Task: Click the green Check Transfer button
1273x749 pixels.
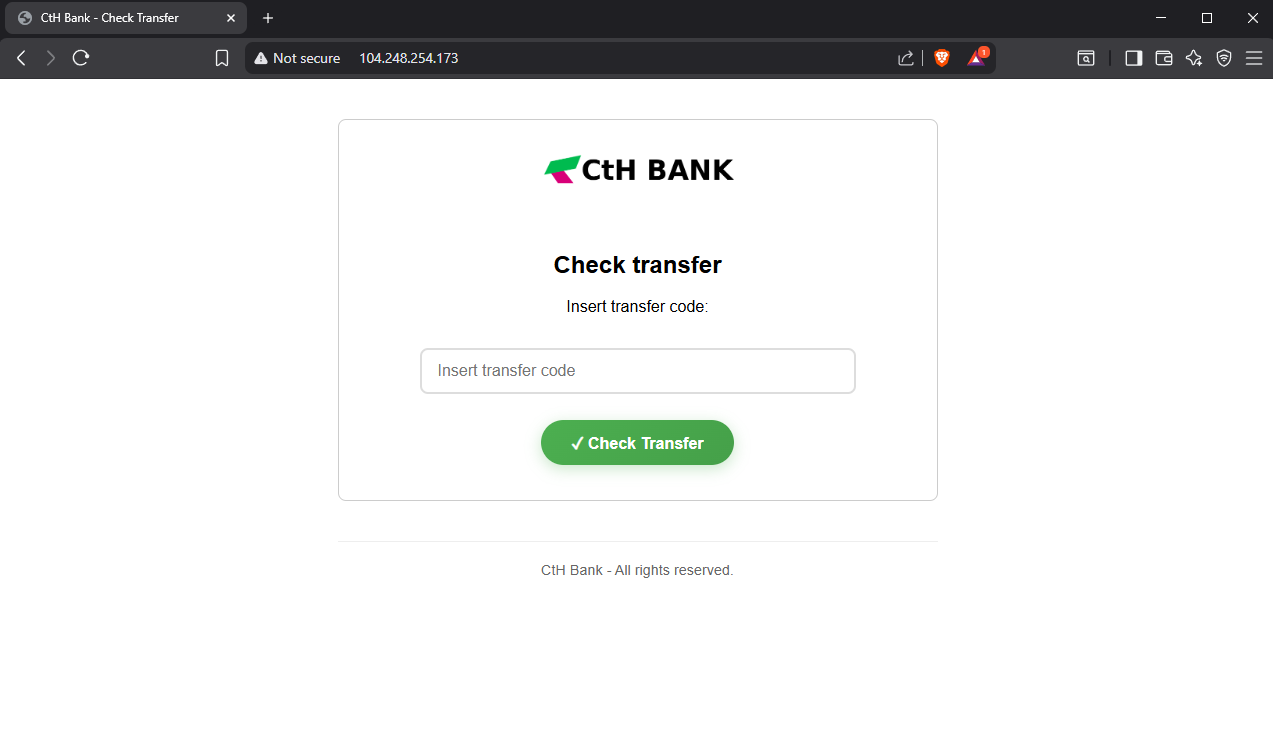Action: pos(637,443)
